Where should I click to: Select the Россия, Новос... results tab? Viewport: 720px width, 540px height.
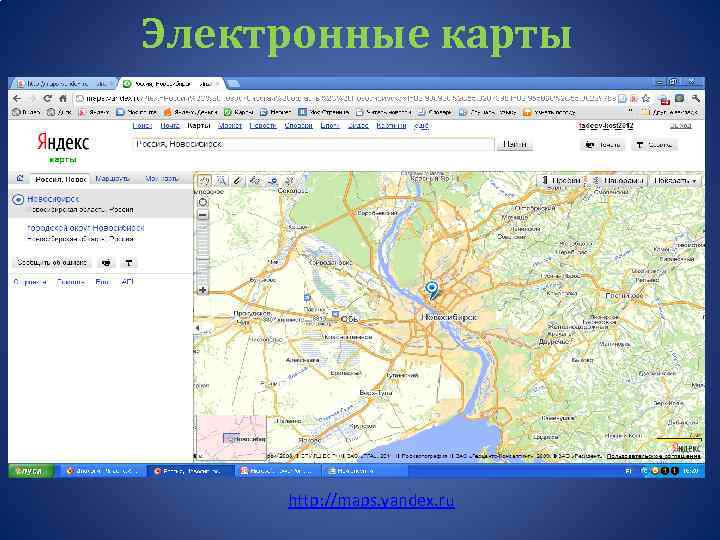(x=61, y=179)
